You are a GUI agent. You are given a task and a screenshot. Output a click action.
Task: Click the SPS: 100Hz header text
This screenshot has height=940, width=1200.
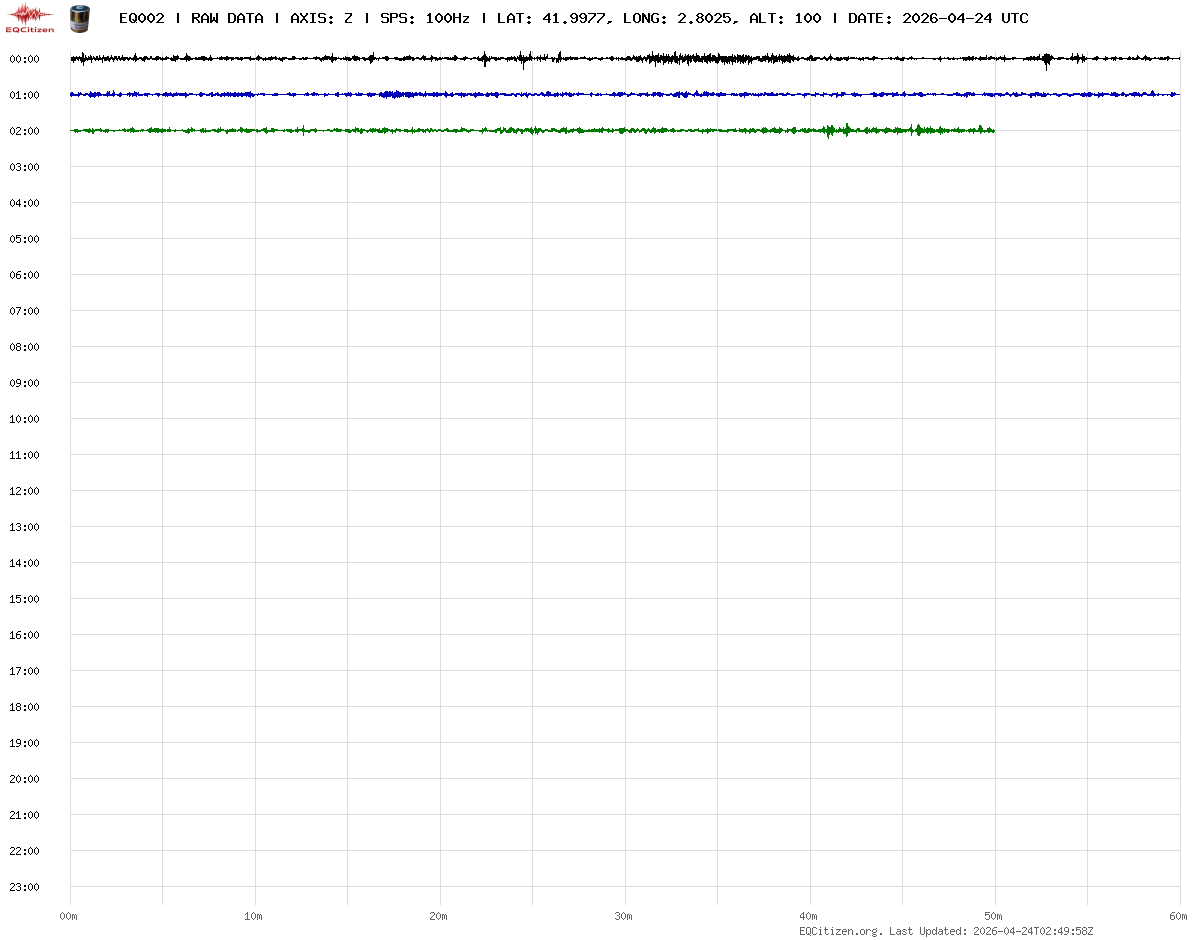(425, 18)
